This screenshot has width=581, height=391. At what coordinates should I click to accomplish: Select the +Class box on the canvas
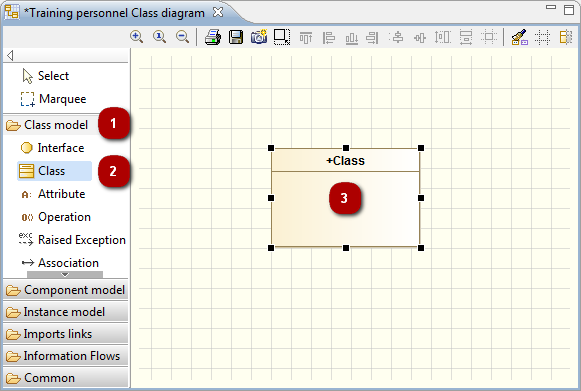point(346,198)
